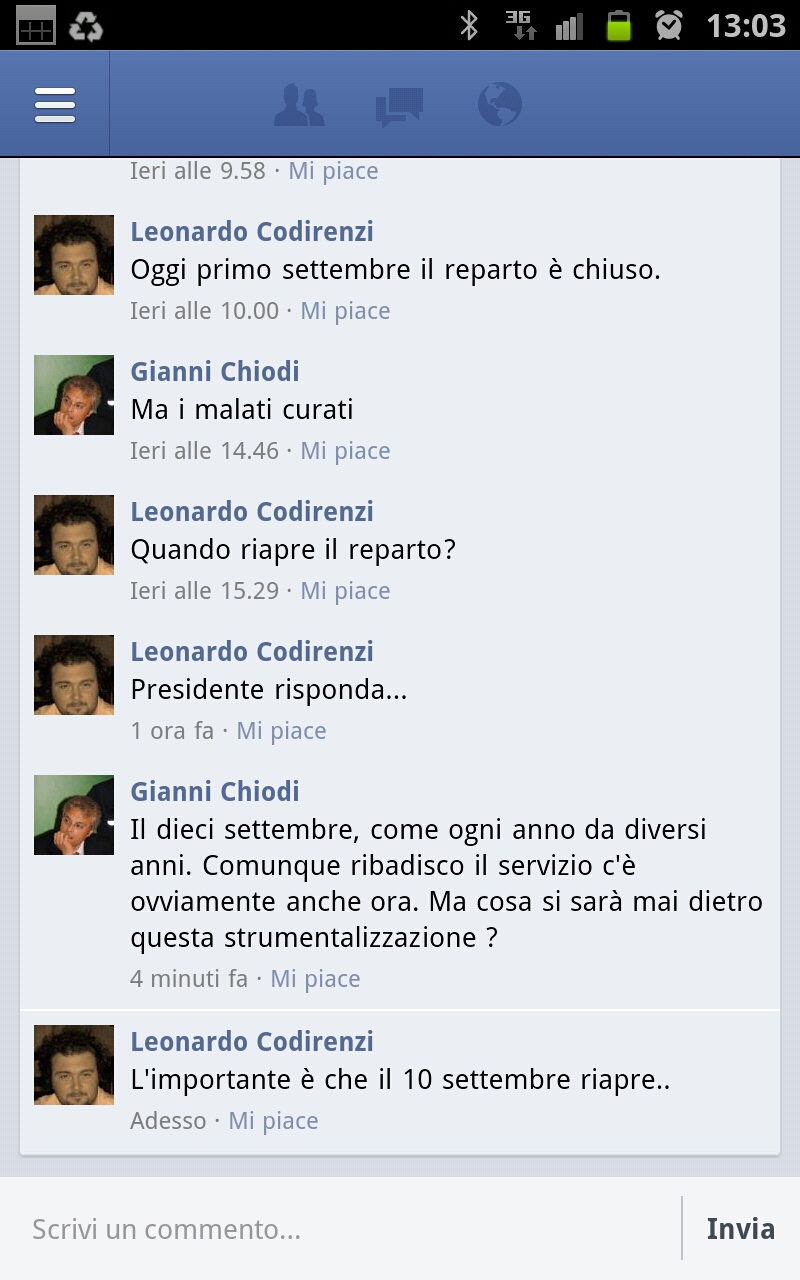Viewport: 800px width, 1280px height.
Task: Focus the "Scrivi un commento..." field
Action: [x=341, y=1228]
